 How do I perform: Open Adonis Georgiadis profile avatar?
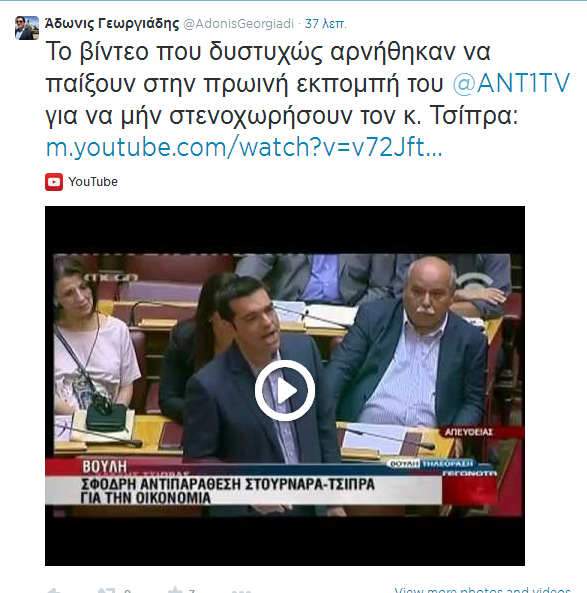click(27, 28)
